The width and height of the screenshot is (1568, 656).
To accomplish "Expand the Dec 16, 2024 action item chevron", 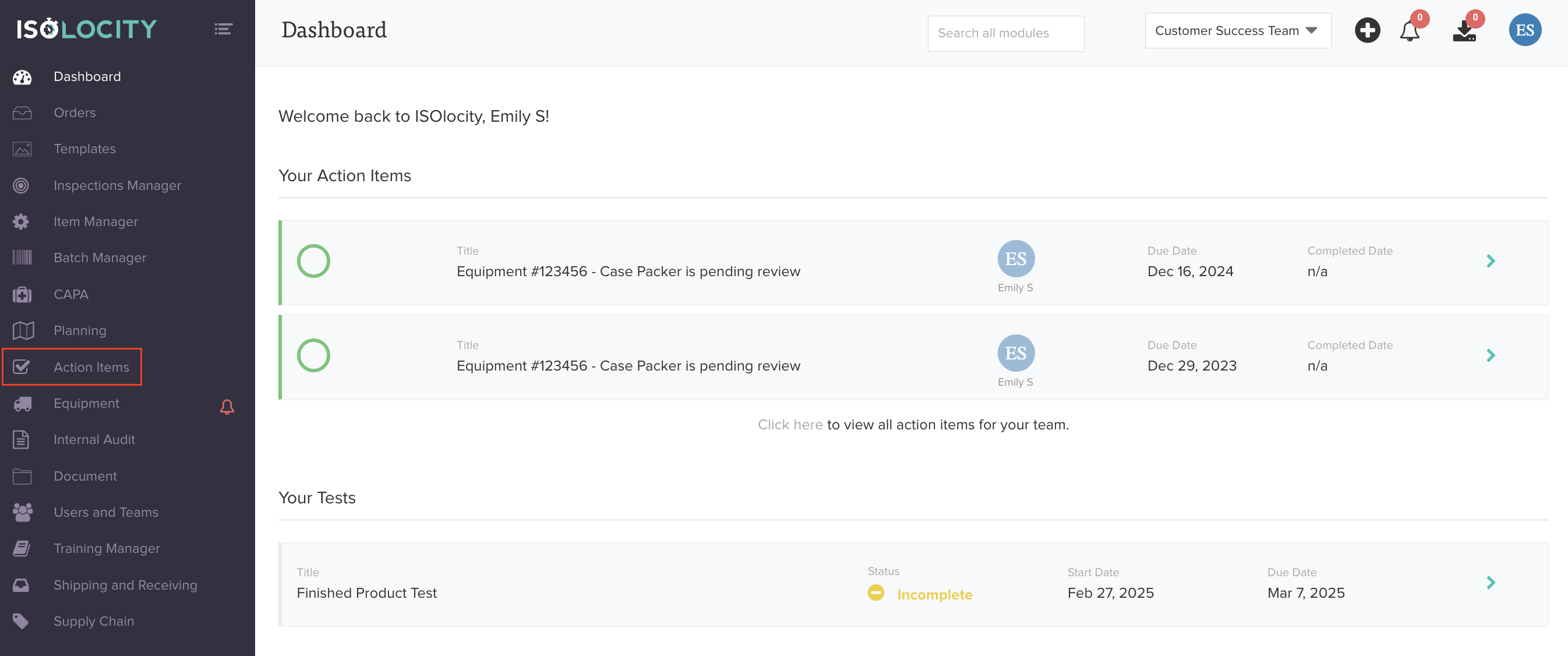I will click(x=1490, y=262).
